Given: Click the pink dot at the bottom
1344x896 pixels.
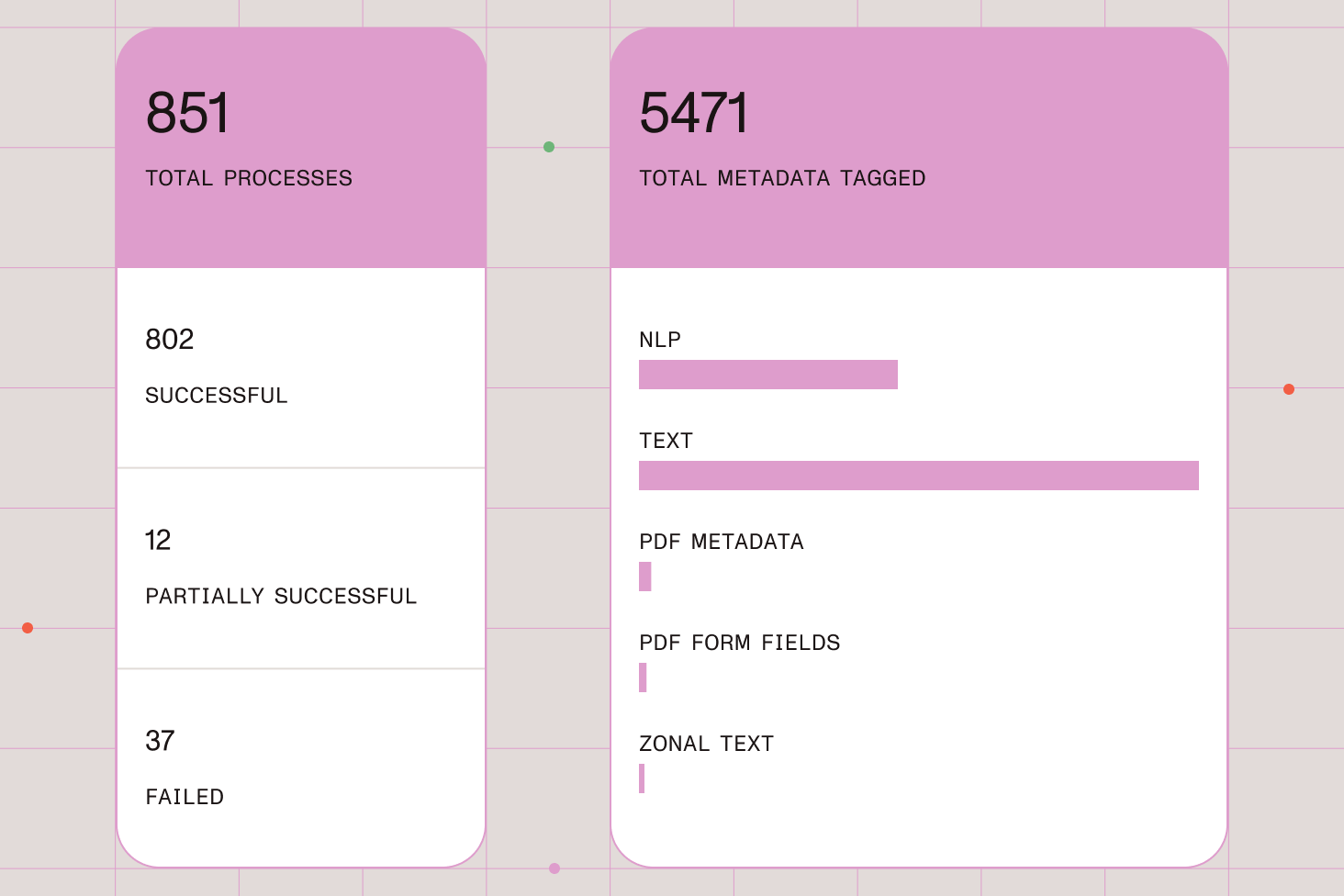Looking at the screenshot, I should (x=554, y=868).
